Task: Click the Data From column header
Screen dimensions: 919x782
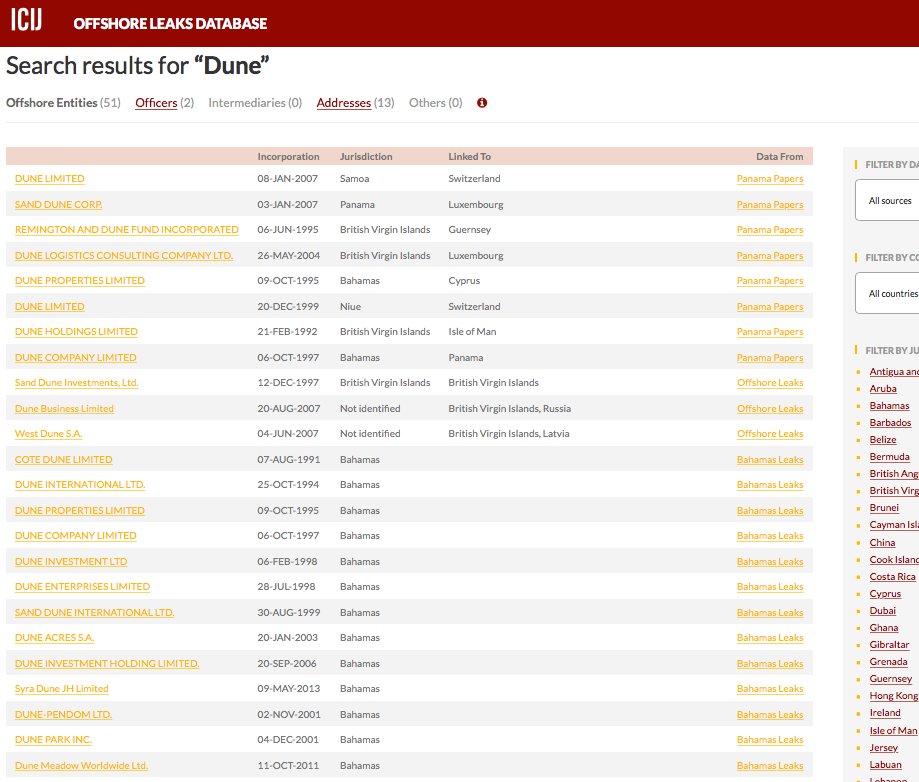Action: 780,157
